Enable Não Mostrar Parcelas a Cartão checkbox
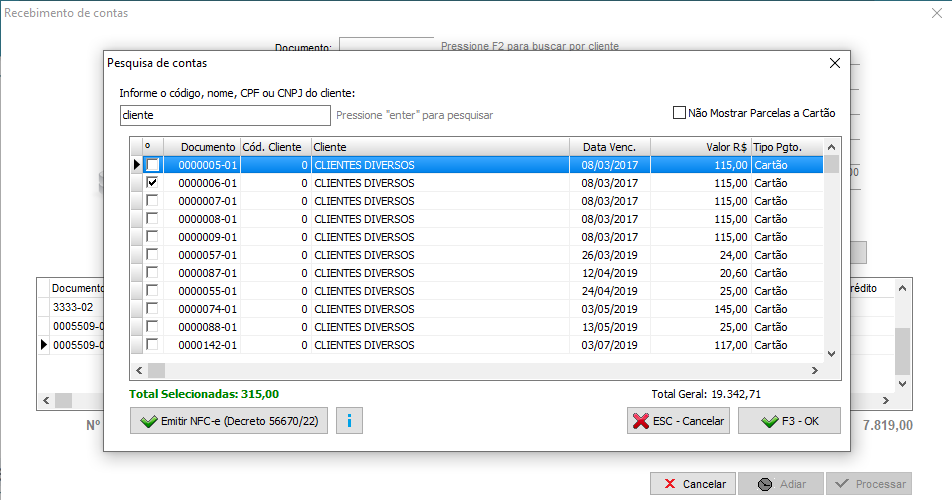The height and width of the screenshot is (500, 952). click(x=680, y=113)
